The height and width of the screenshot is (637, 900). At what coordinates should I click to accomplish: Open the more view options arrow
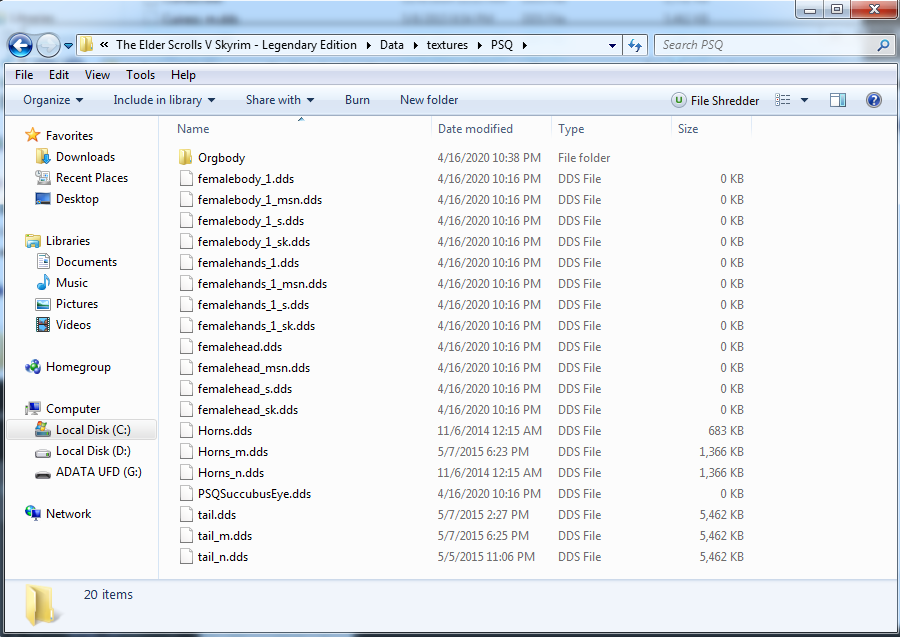point(804,100)
